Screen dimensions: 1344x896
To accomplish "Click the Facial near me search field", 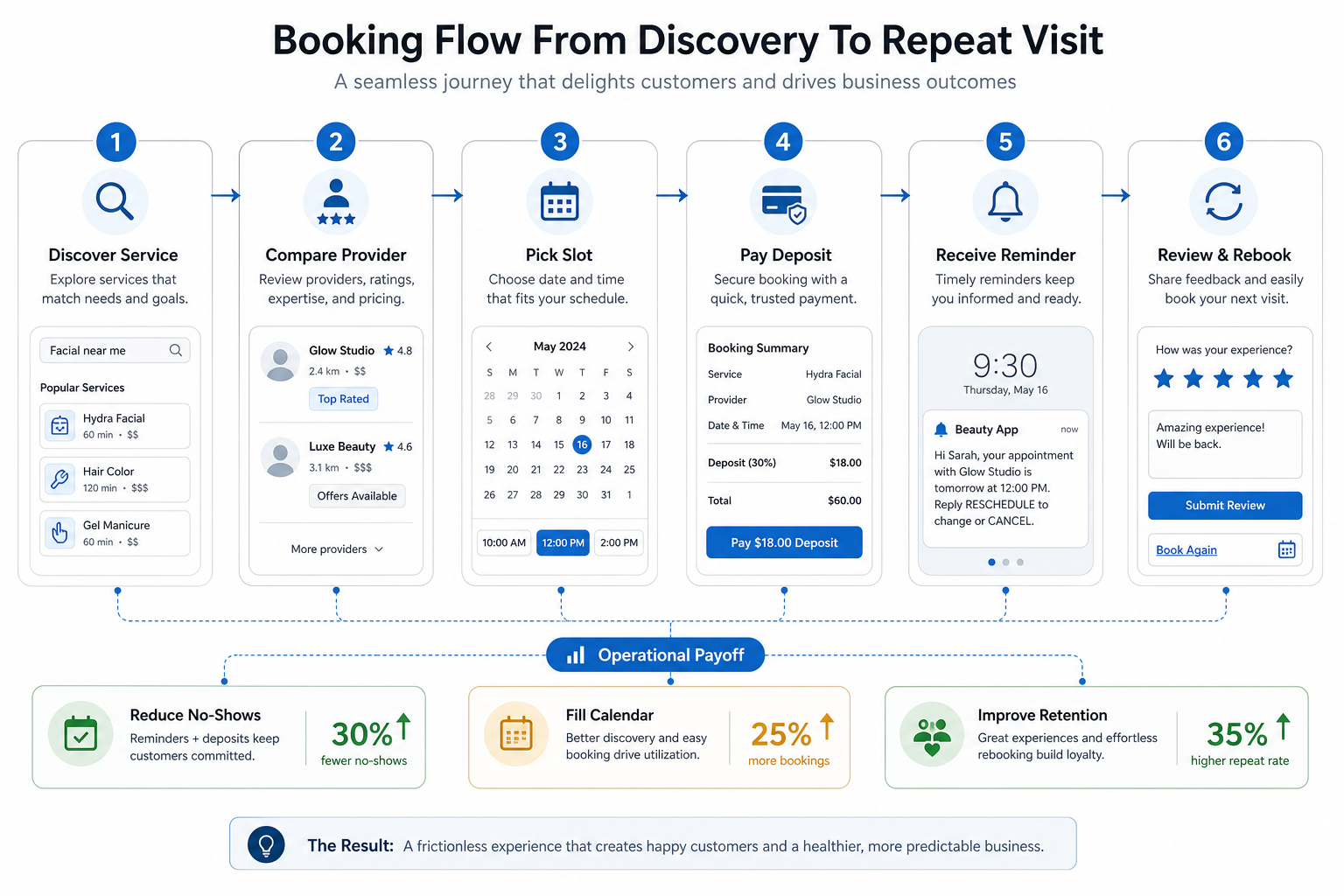I will coord(115,350).
